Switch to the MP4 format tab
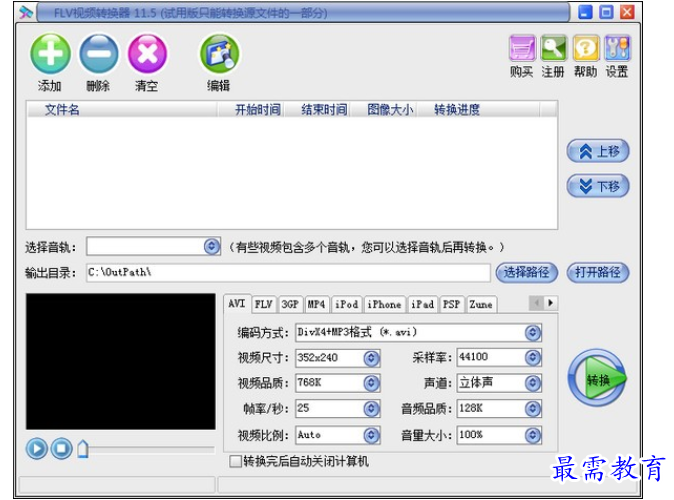This screenshot has height=500, width=674. tap(316, 304)
